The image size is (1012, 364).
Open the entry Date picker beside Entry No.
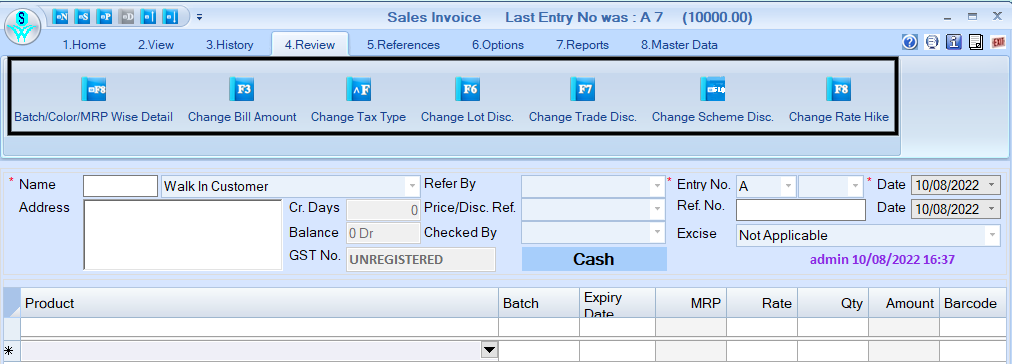993,186
